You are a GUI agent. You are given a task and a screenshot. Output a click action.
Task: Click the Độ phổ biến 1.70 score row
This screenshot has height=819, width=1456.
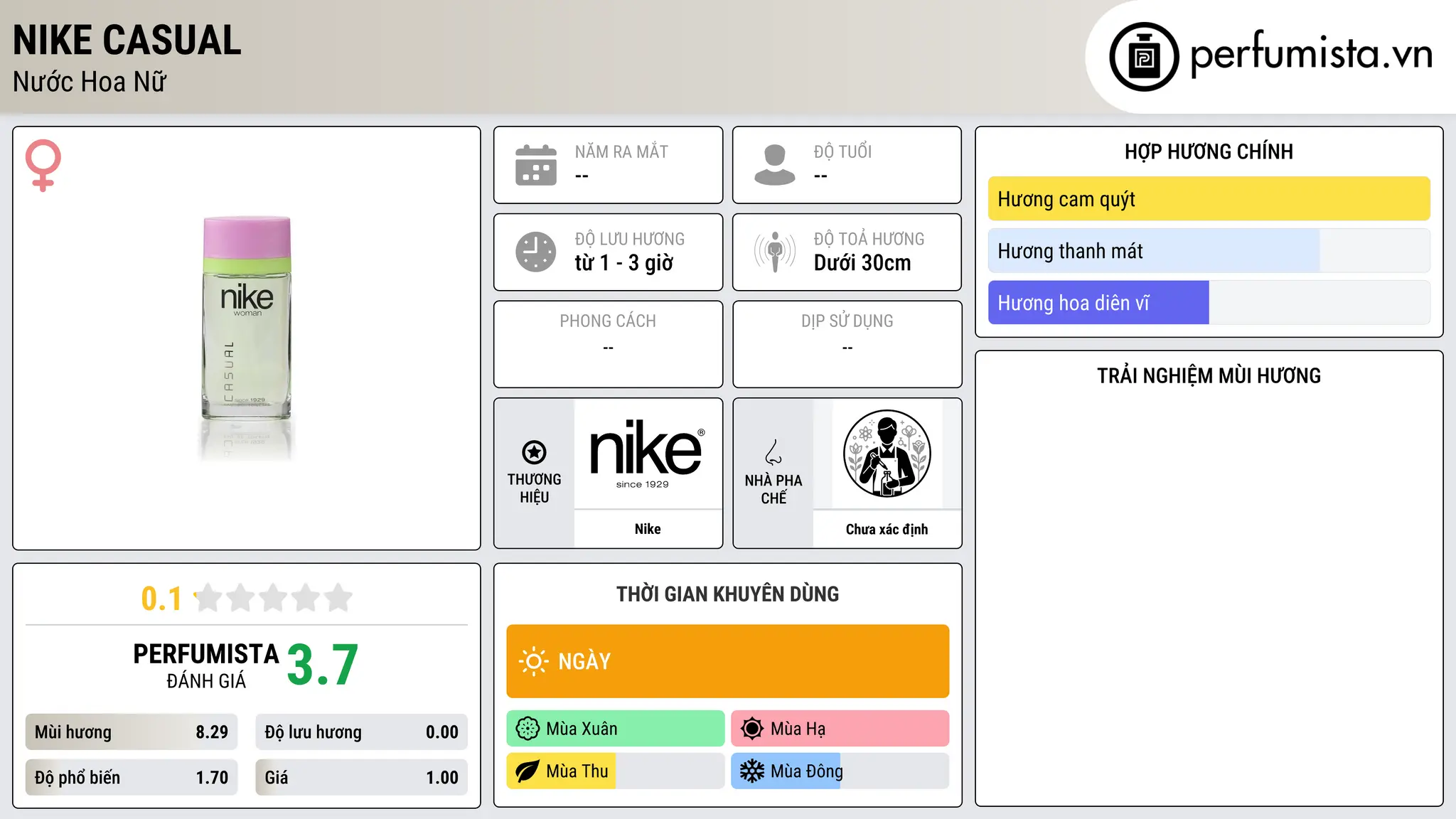tap(132, 778)
